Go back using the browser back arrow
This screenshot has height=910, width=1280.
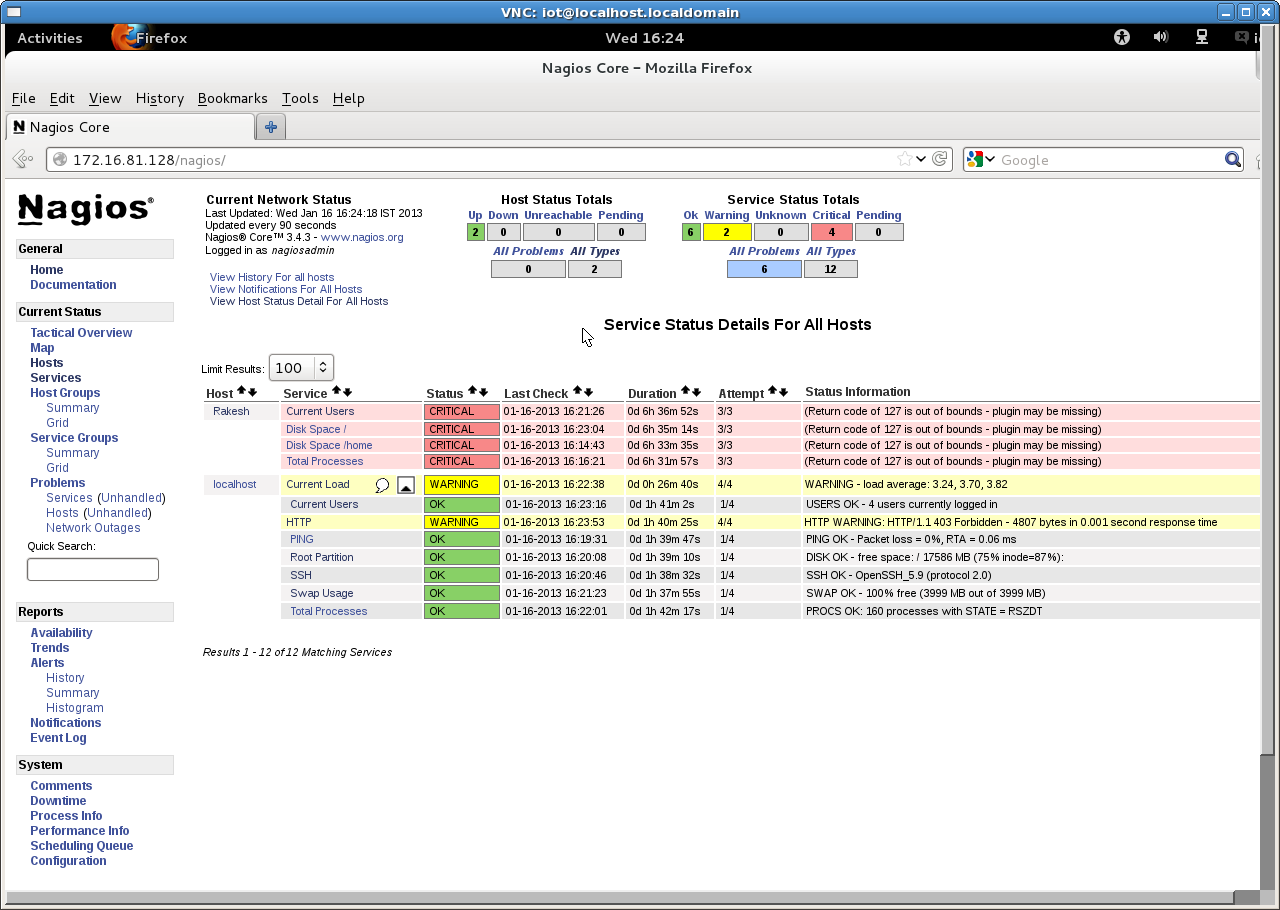pyautogui.click(x=22, y=160)
